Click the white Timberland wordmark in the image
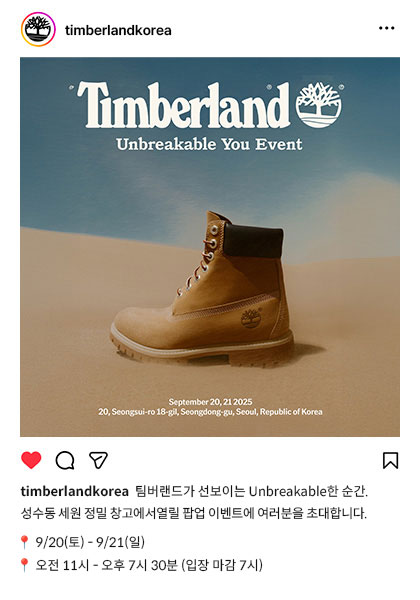The height and width of the screenshot is (600, 420). pos(184,105)
